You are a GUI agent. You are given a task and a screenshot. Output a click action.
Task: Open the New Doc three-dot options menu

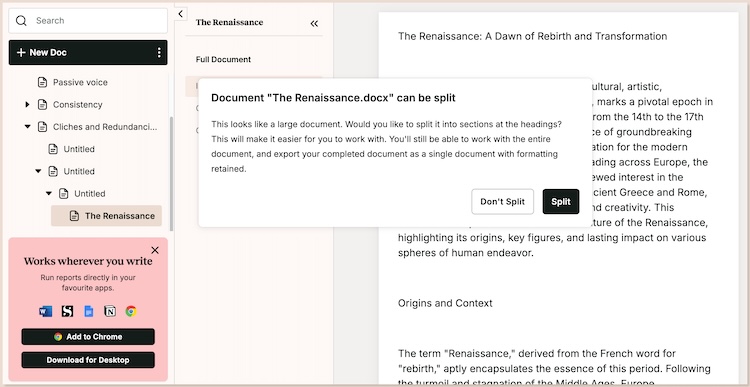coord(159,53)
